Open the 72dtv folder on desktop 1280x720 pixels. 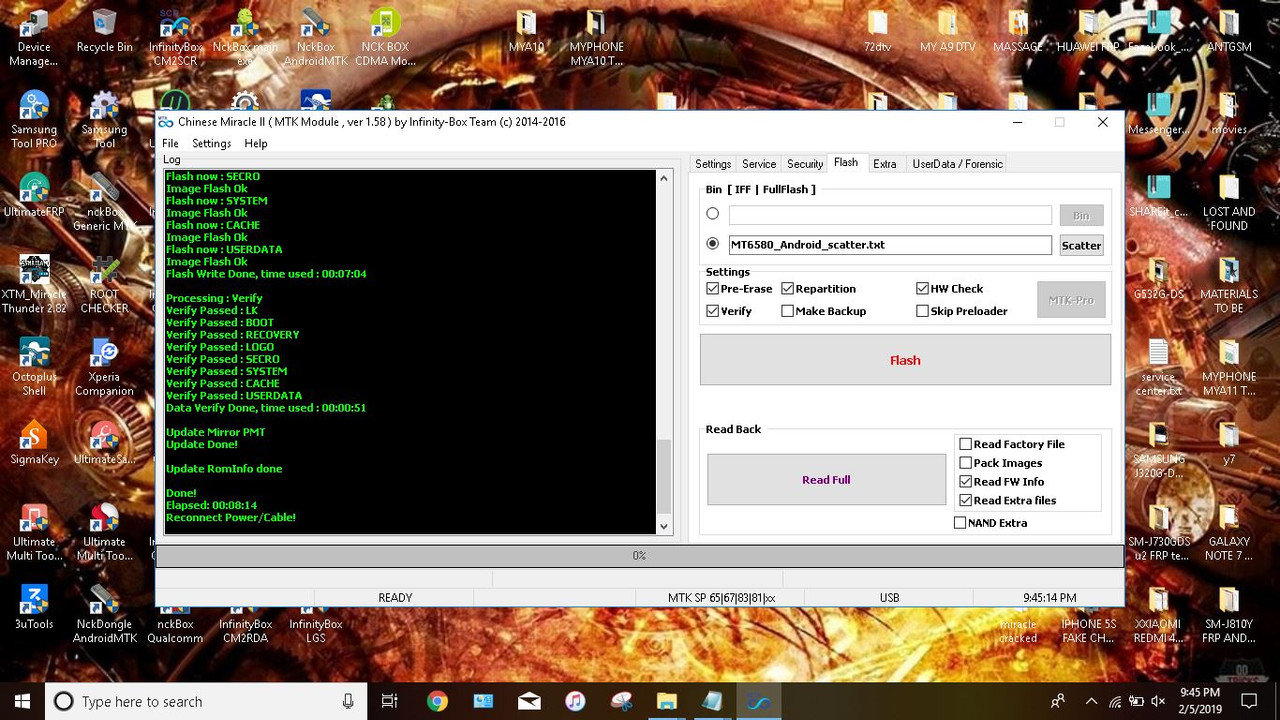[877, 31]
